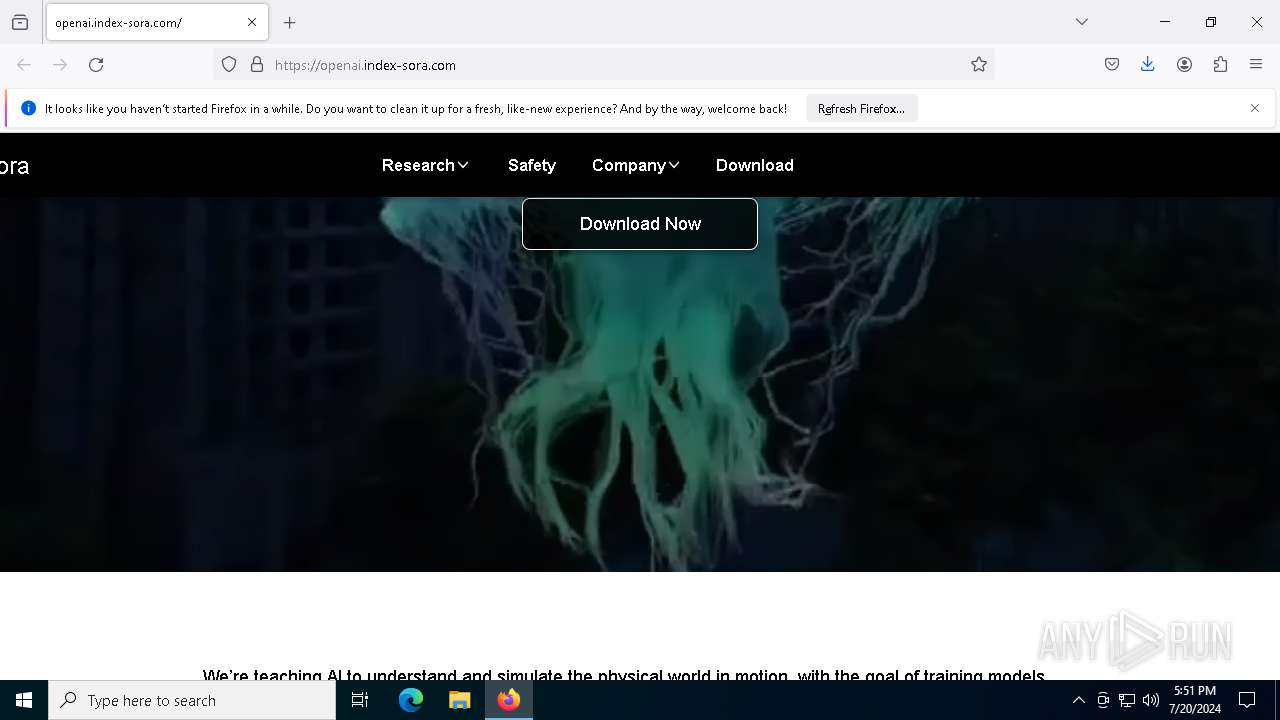
Task: Click the Sora logo text
Action: pos(14,166)
